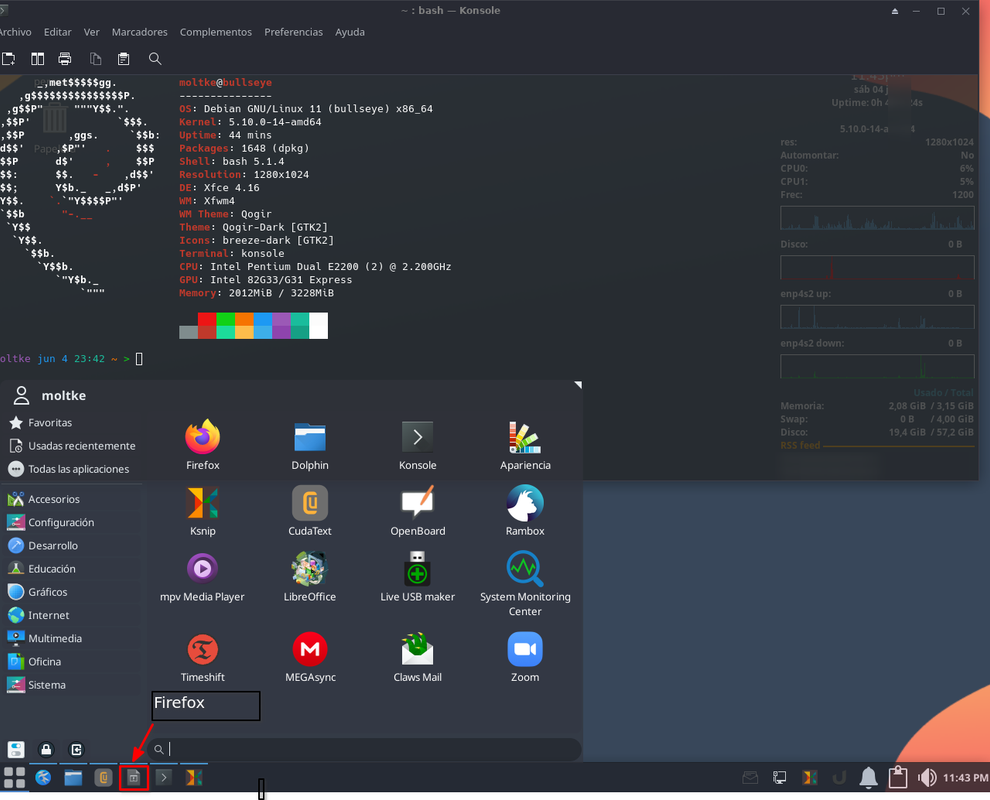
Task: Focus the application search field
Action: tap(365, 749)
